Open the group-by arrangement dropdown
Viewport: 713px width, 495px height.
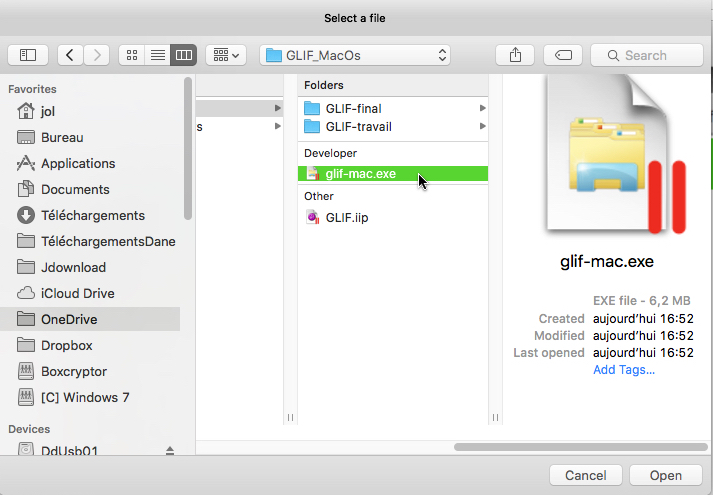pos(226,55)
